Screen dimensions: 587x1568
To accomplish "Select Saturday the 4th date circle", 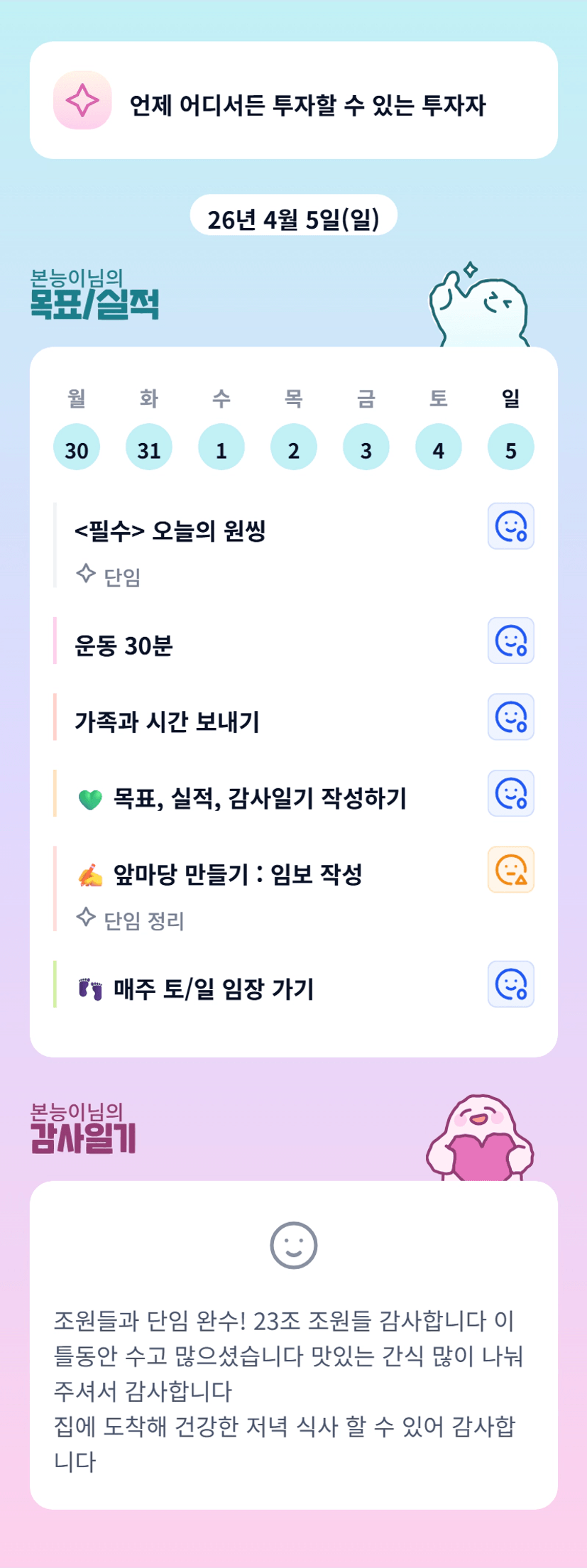I will 439,447.
